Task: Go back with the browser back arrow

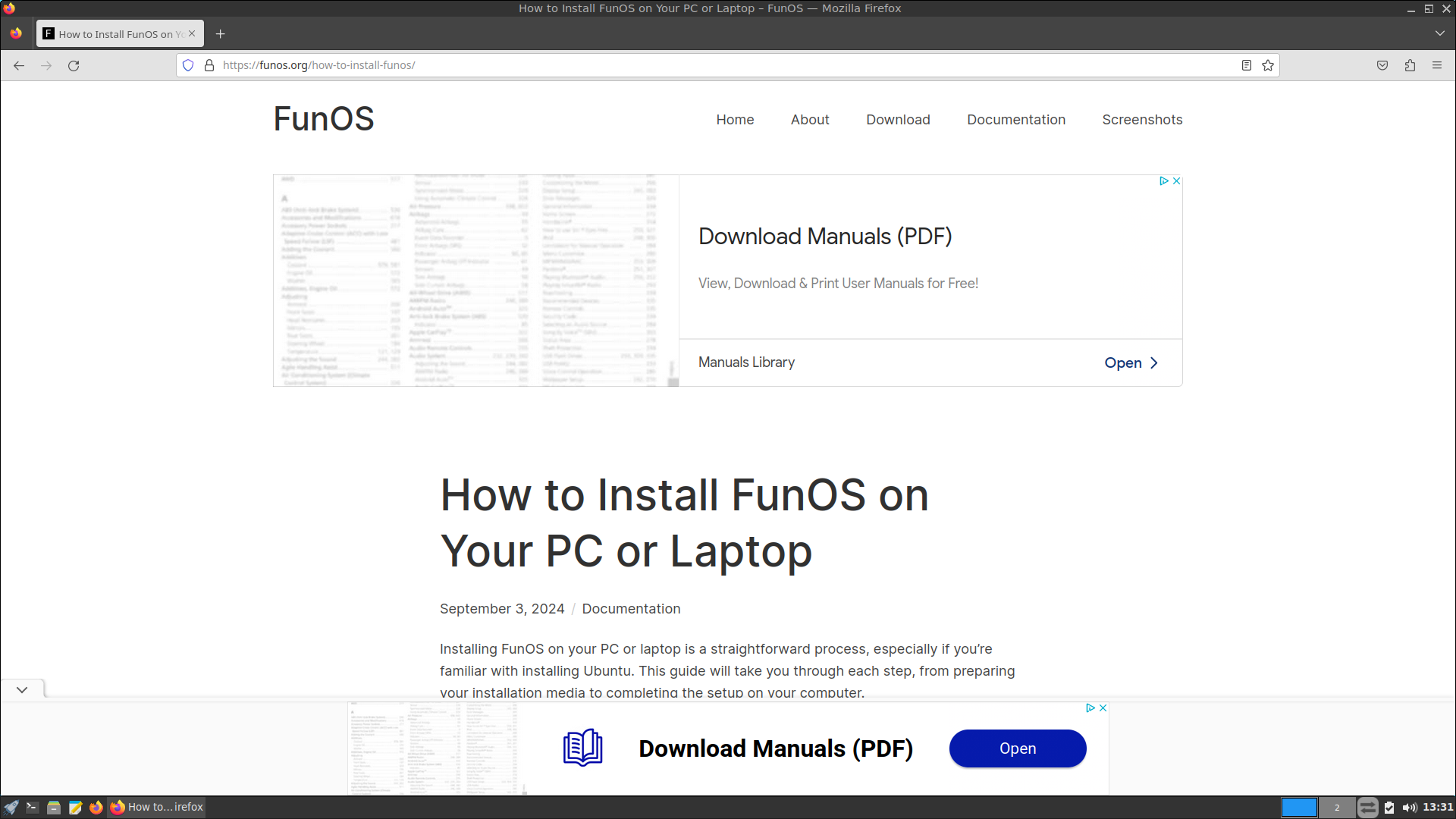Action: click(19, 65)
